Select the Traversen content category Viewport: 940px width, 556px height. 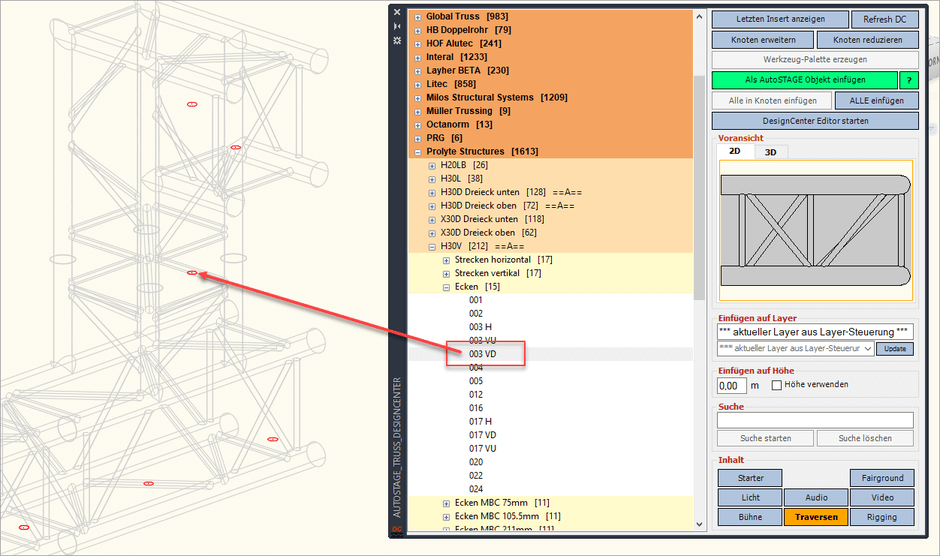(x=816, y=517)
